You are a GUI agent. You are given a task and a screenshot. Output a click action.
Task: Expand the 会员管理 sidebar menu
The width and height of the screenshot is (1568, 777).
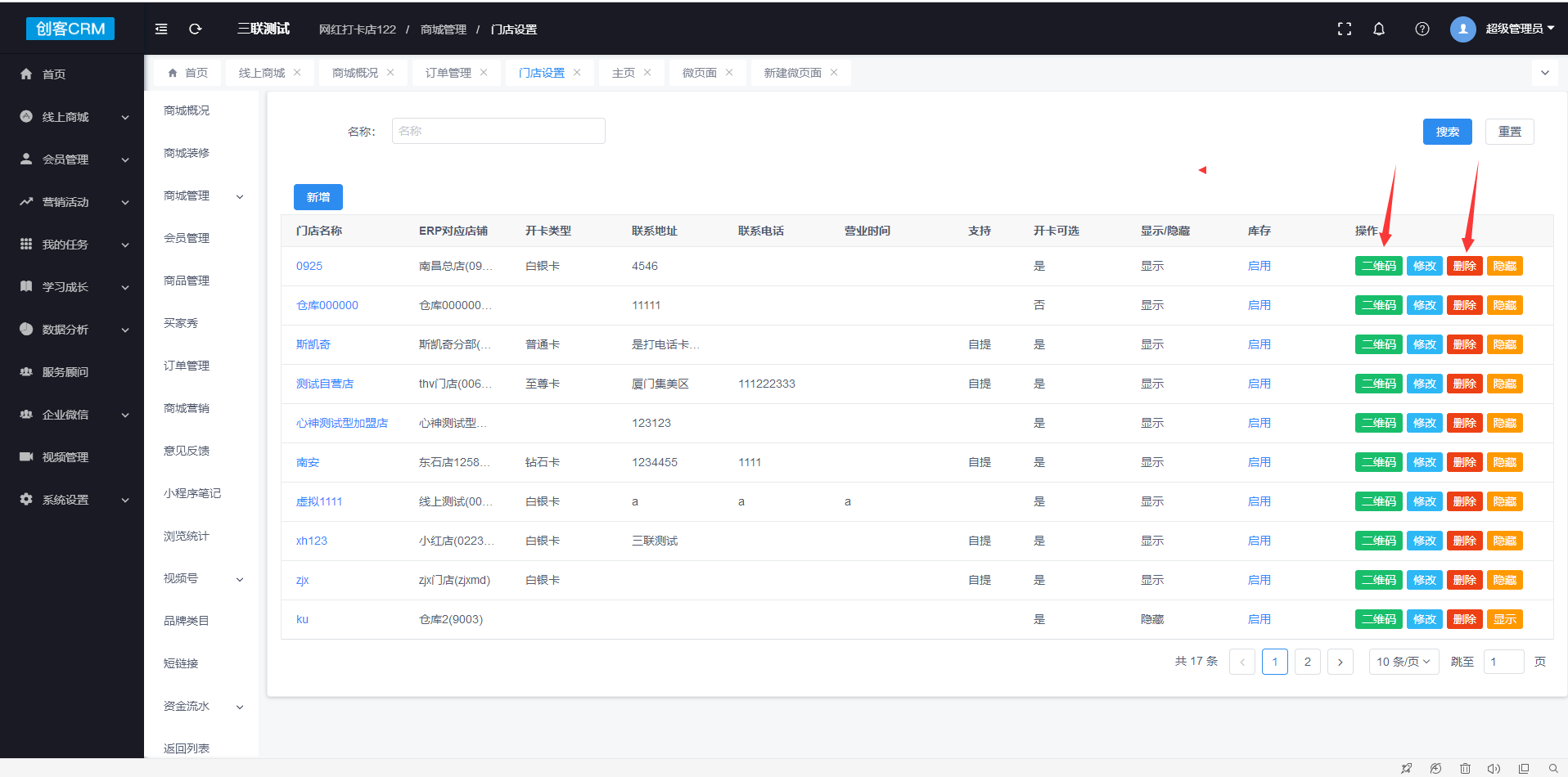coord(74,159)
